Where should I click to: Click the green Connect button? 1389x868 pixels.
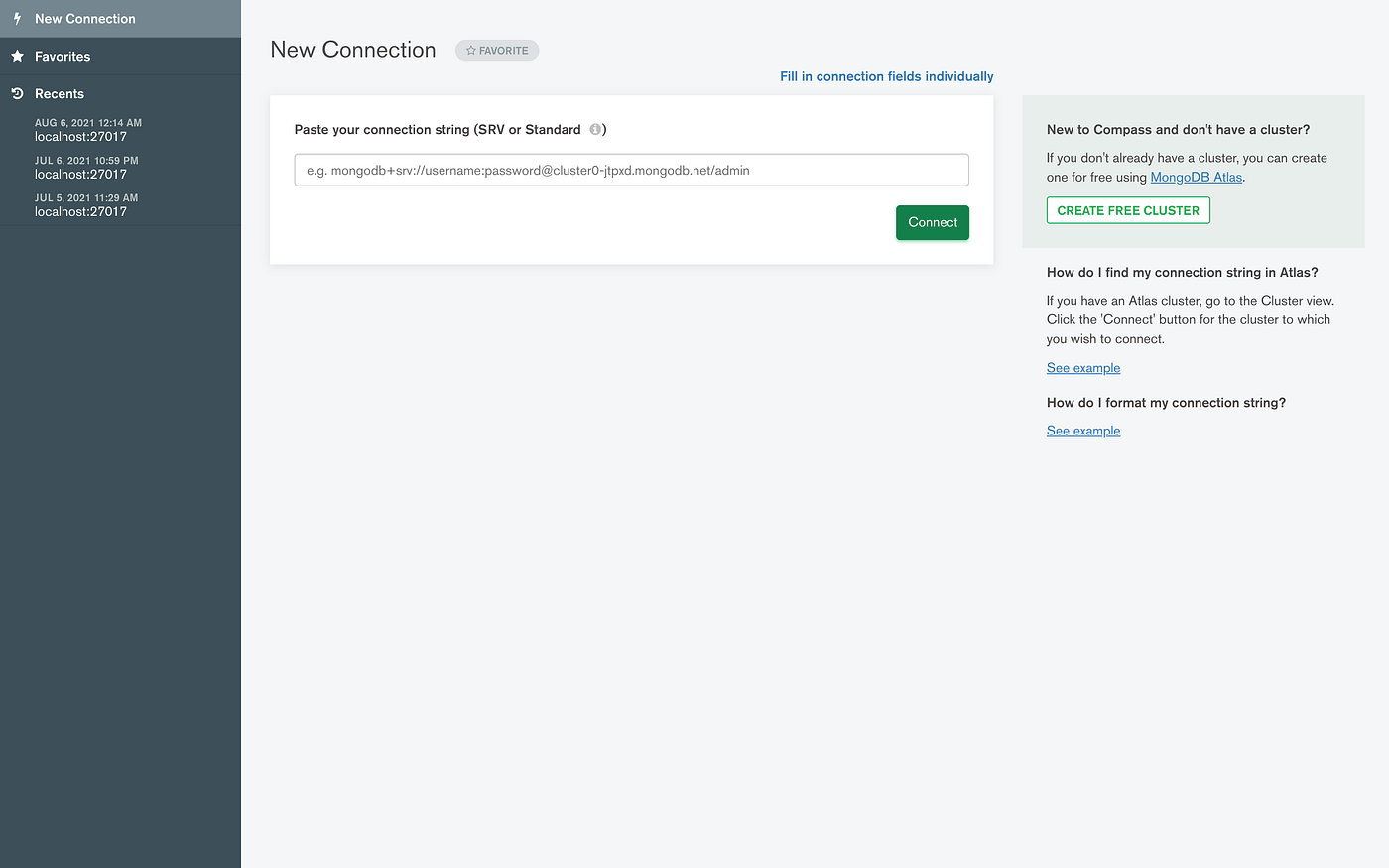tap(933, 222)
